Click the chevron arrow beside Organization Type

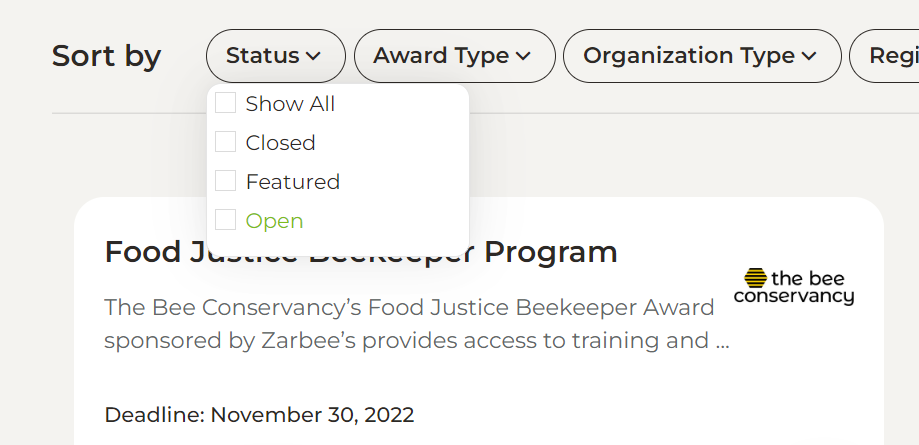(809, 57)
